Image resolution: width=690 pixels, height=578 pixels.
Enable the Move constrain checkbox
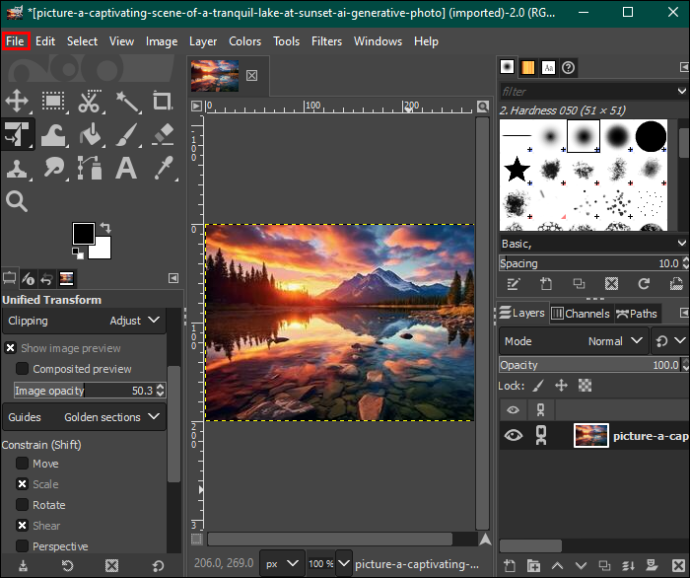(22, 464)
